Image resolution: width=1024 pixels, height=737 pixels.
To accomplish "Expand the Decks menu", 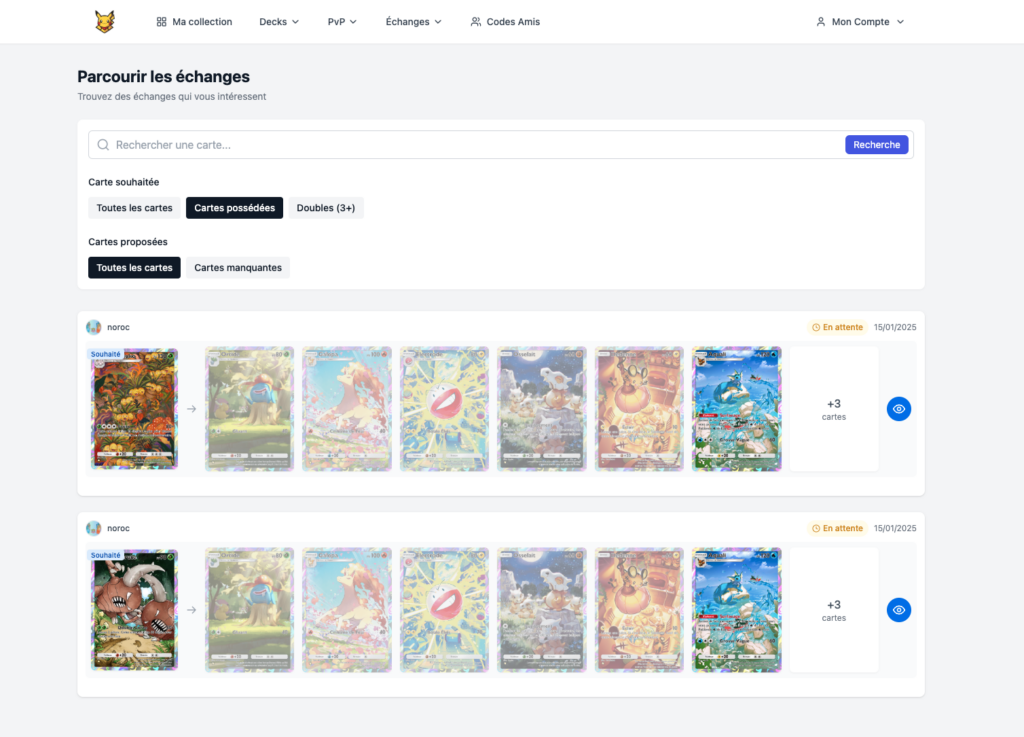I will click(279, 22).
